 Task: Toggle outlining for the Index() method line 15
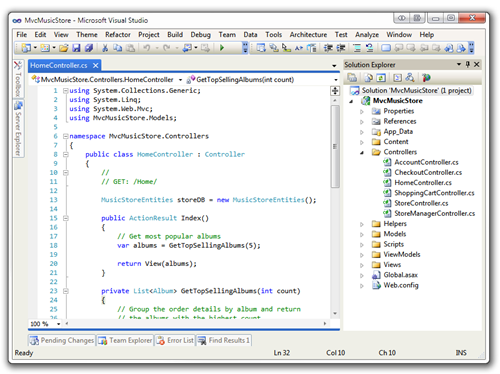point(66,218)
